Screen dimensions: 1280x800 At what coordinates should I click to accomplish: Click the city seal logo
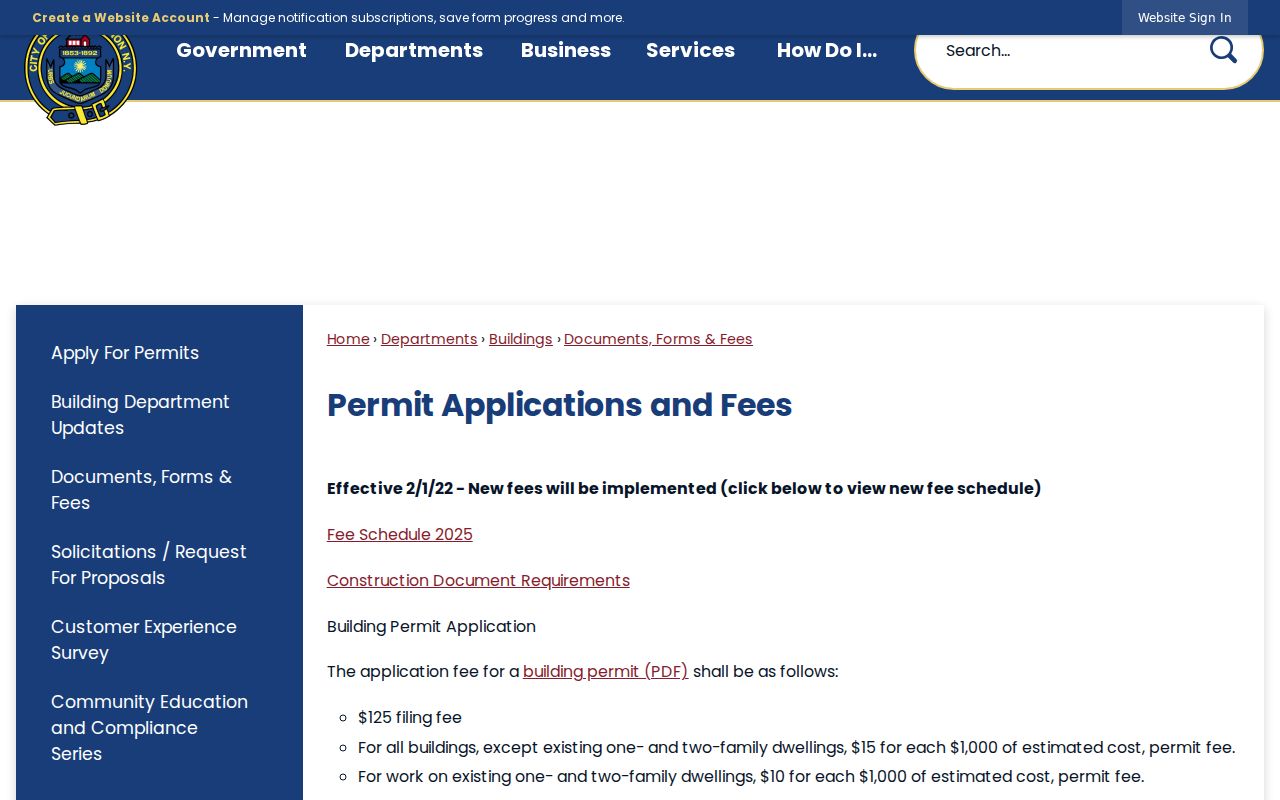80,78
